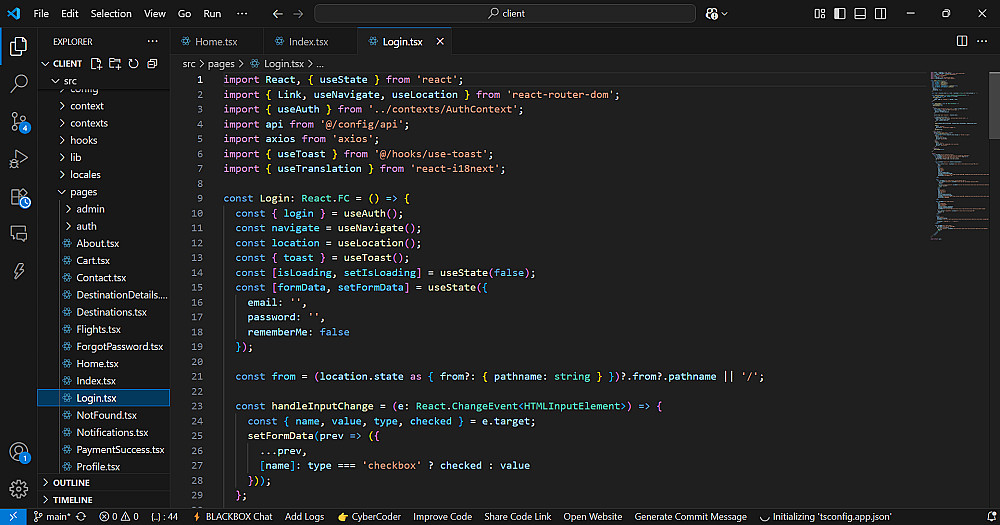The image size is (1000, 525).
Task: Open the Source Control view
Action: [x=18, y=121]
